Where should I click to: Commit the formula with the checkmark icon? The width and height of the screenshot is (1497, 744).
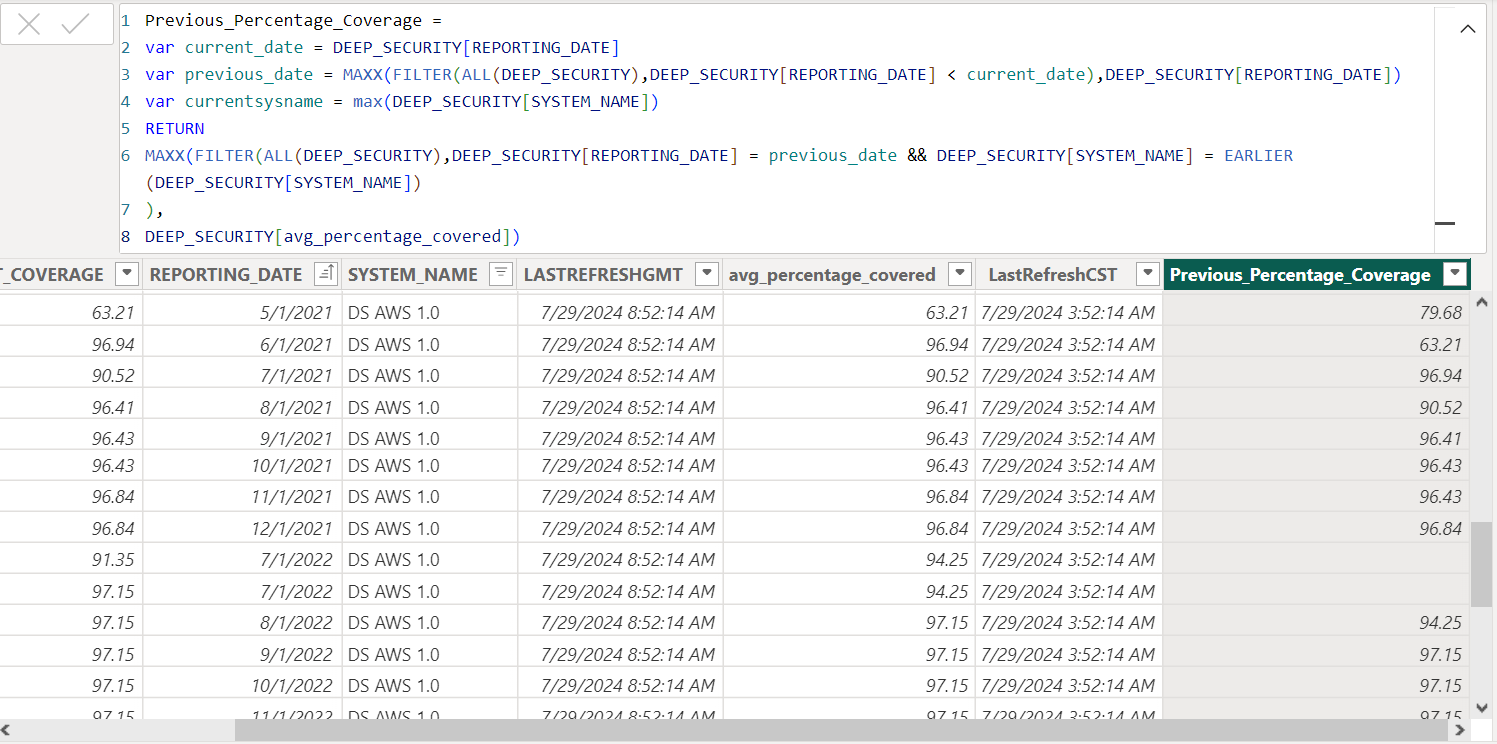[x=76, y=25]
